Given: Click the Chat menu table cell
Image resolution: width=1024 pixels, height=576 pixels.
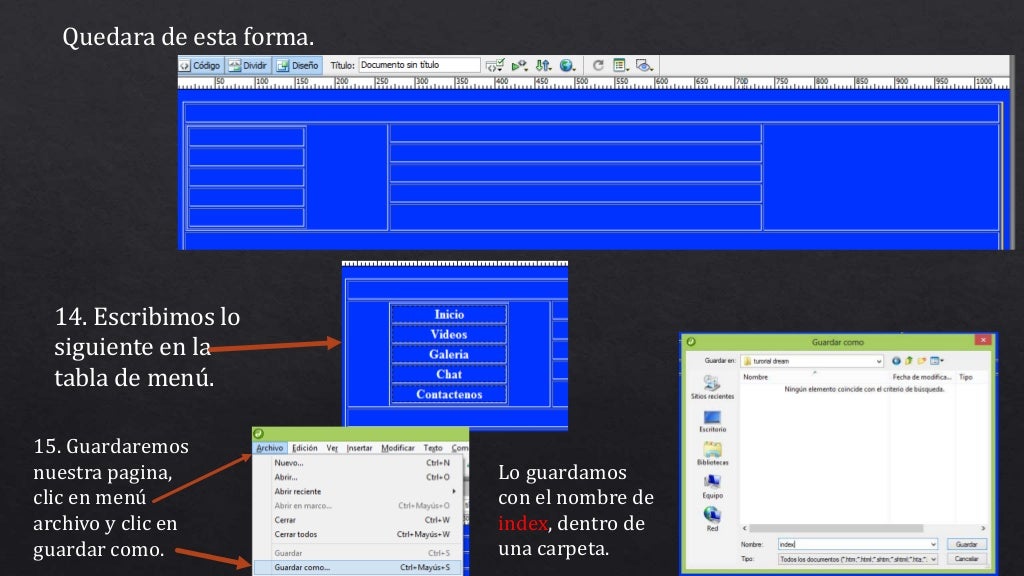Looking at the screenshot, I should tap(449, 374).
